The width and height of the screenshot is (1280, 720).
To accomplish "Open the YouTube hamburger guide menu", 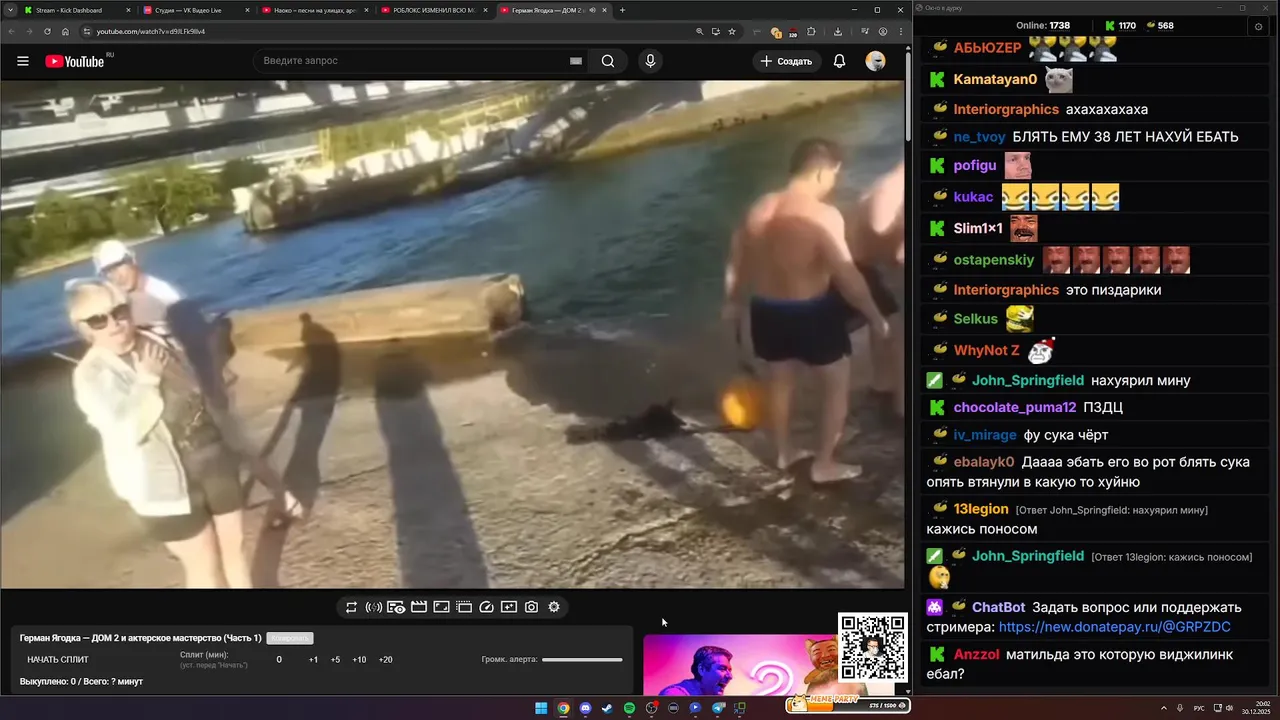I will click(x=23, y=61).
